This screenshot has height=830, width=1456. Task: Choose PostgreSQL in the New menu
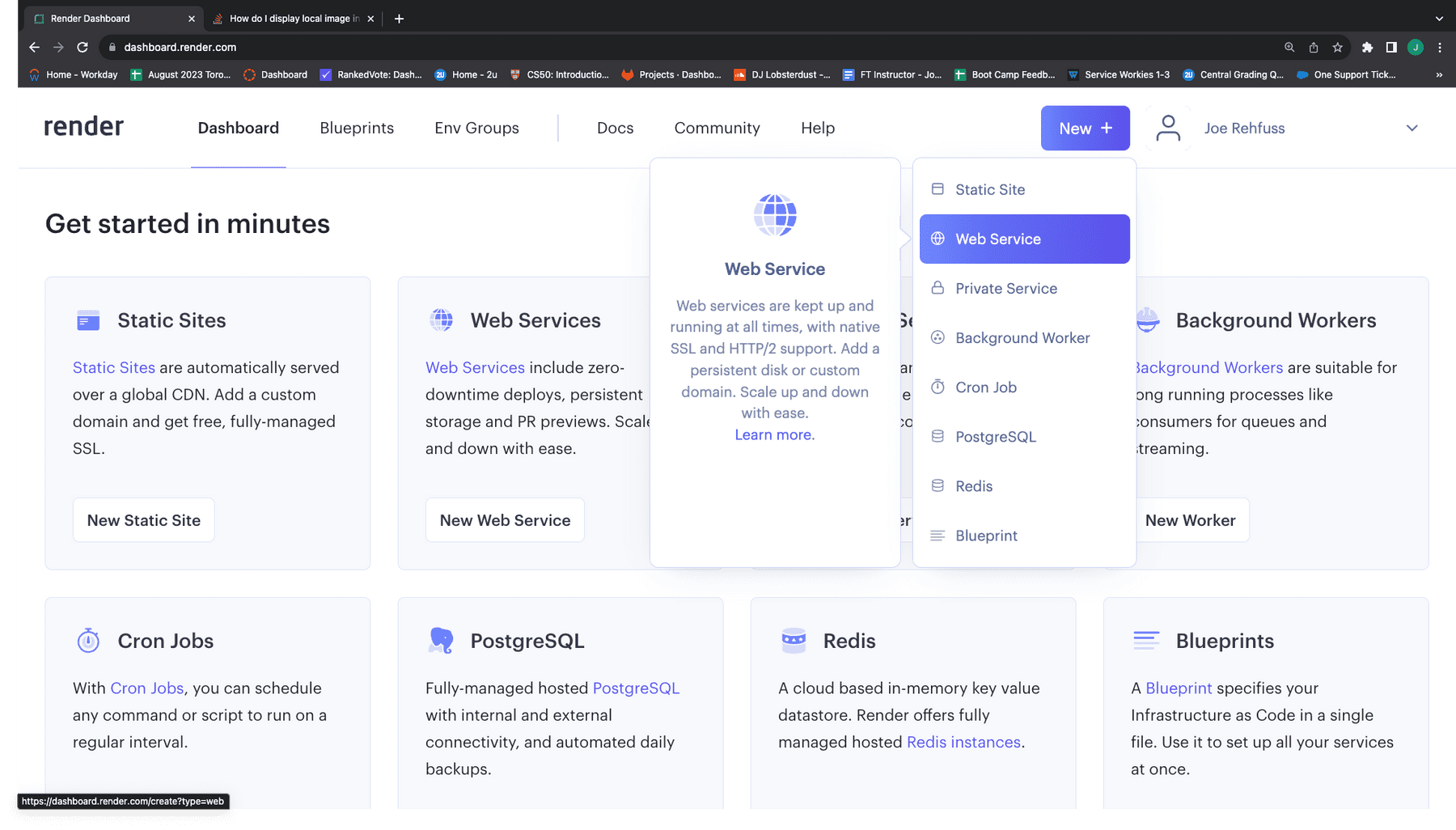(x=995, y=437)
